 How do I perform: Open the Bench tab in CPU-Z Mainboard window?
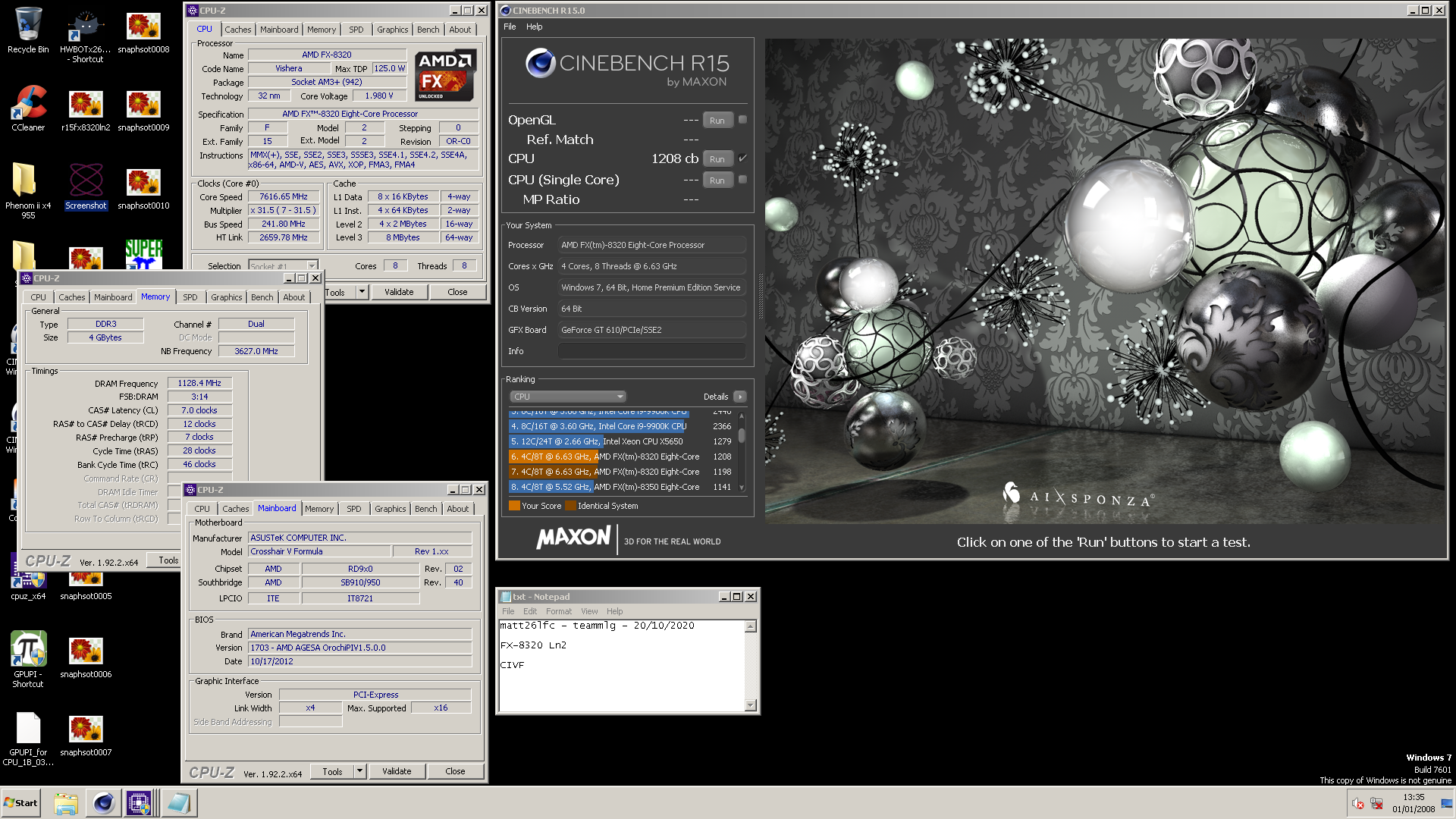(426, 509)
